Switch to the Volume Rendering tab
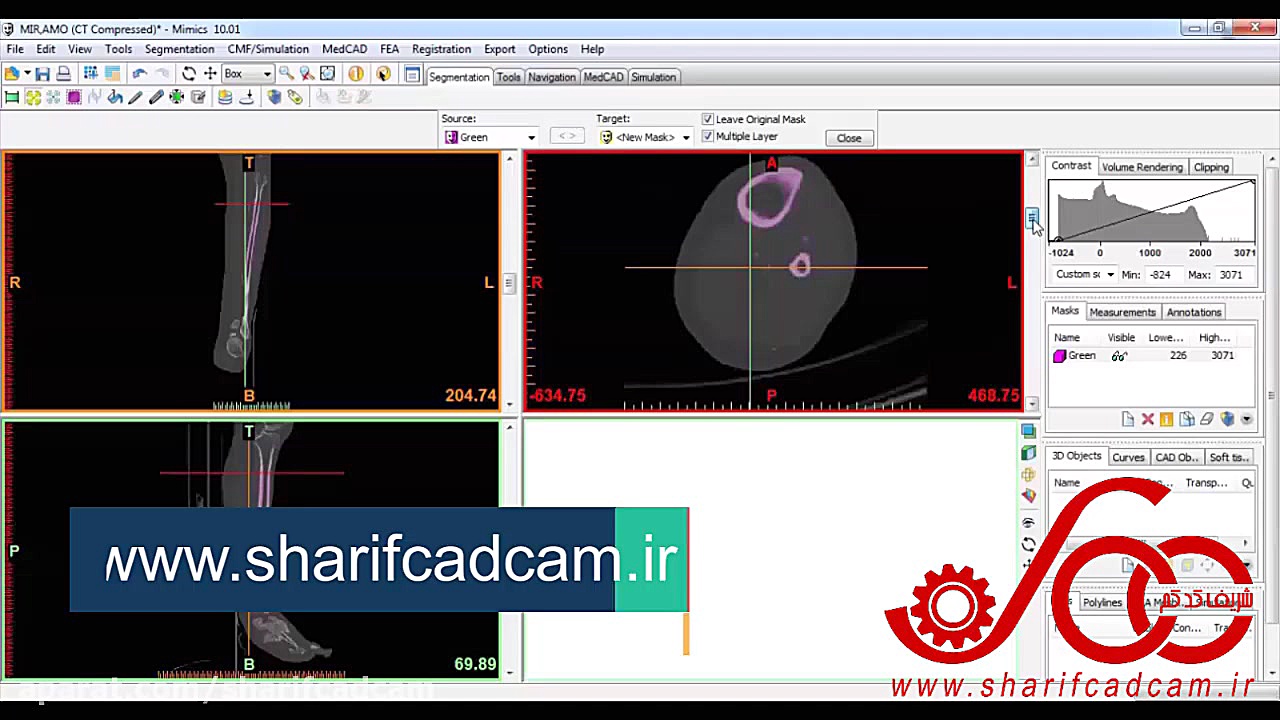 1142,167
